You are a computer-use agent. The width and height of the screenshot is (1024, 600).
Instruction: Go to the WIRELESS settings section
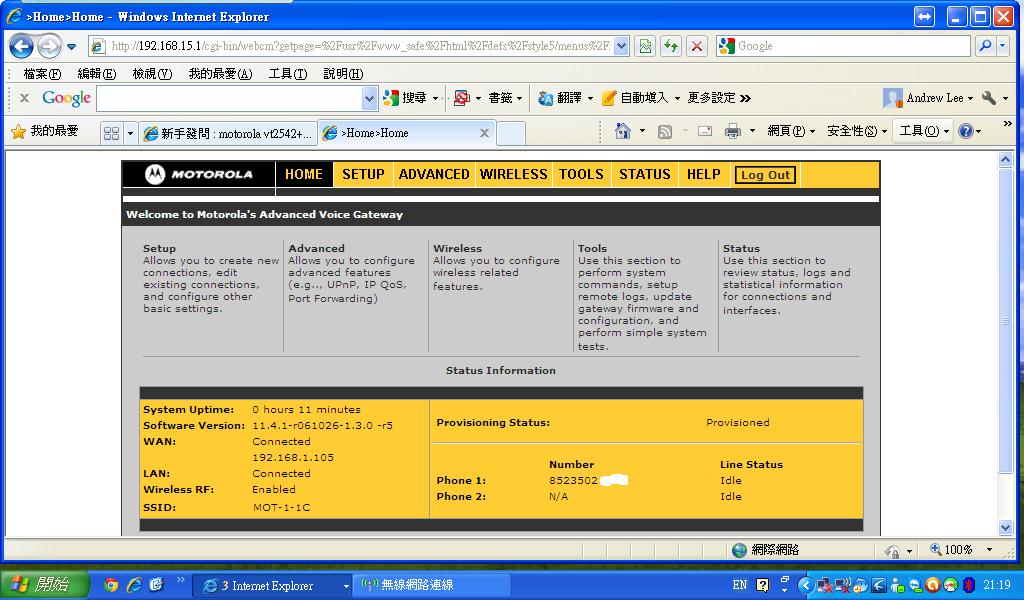tap(513, 174)
